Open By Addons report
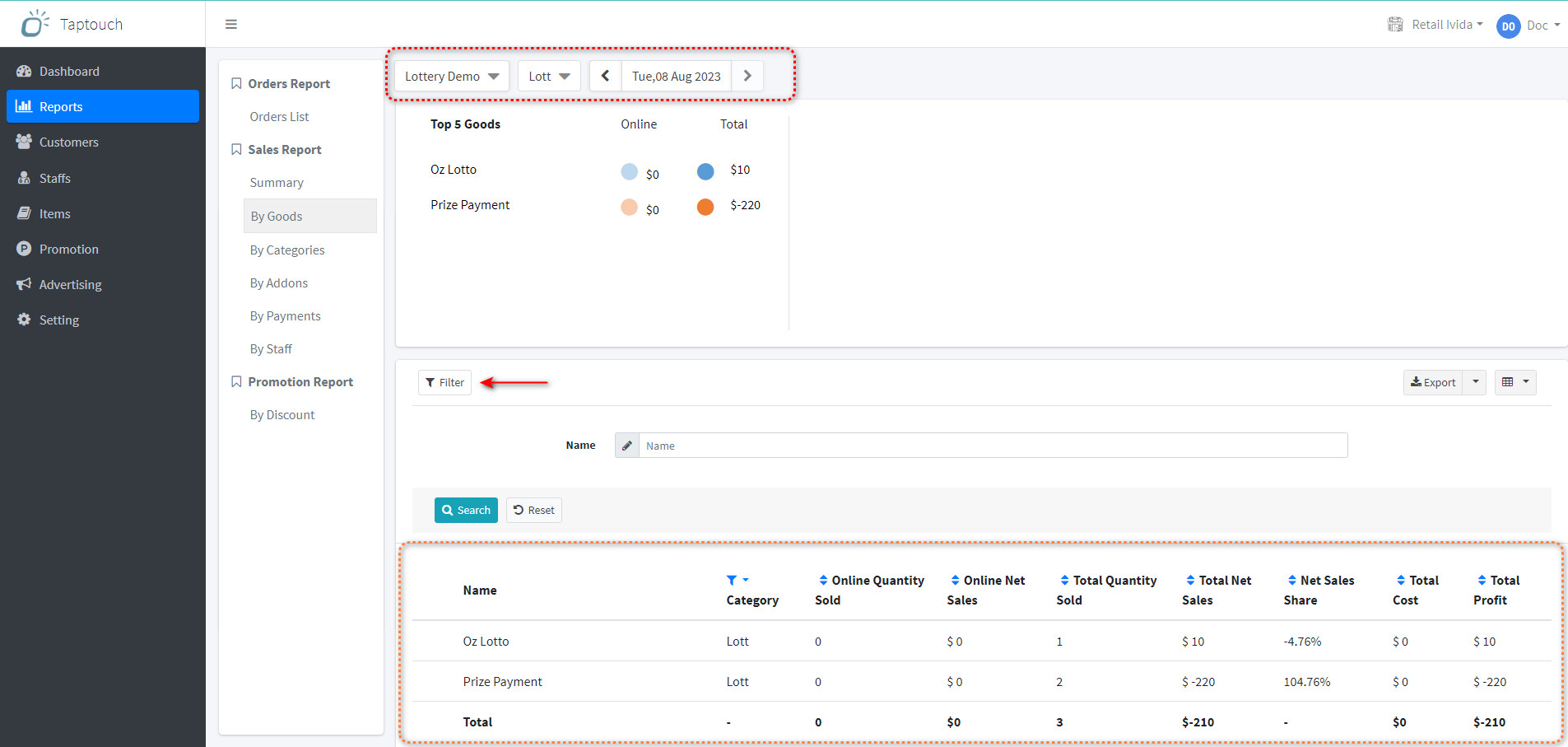Viewport: 1568px width, 747px height. coord(279,283)
